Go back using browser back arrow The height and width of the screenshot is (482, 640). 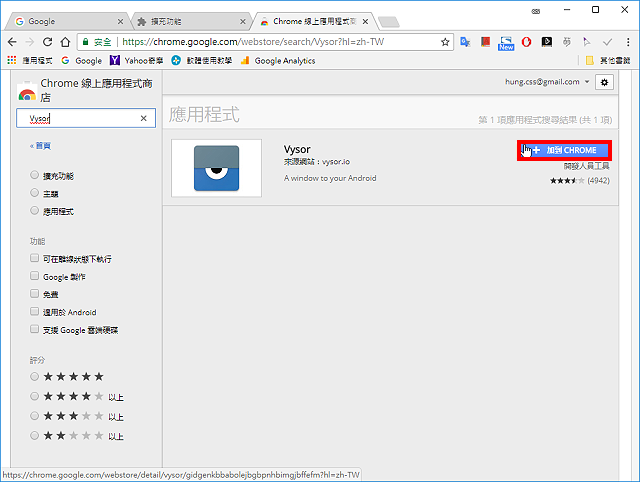[x=12, y=42]
